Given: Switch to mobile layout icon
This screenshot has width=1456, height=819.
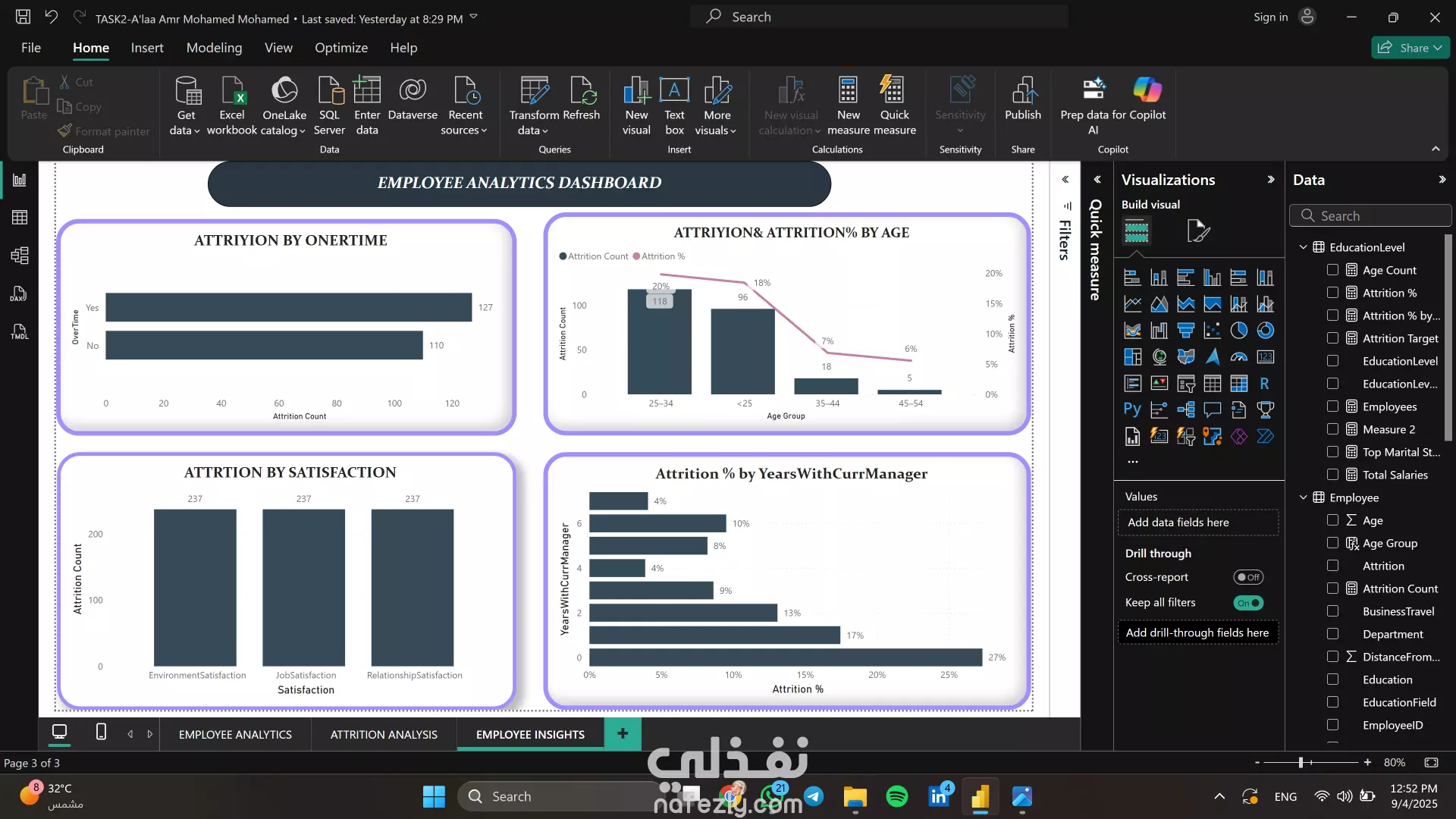Looking at the screenshot, I should 101,733.
